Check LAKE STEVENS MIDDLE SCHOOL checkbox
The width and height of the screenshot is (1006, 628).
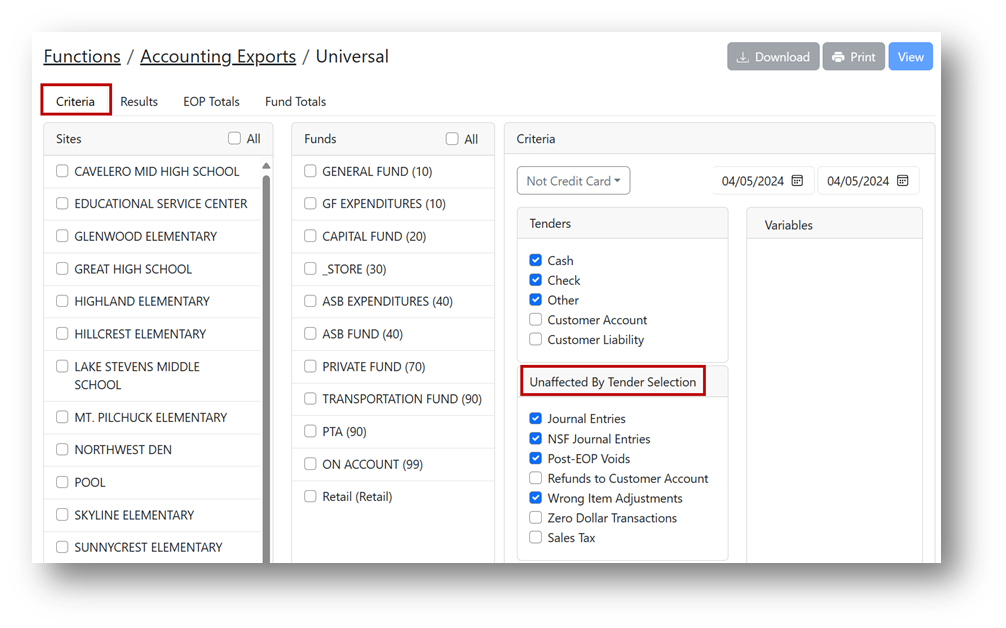62,366
